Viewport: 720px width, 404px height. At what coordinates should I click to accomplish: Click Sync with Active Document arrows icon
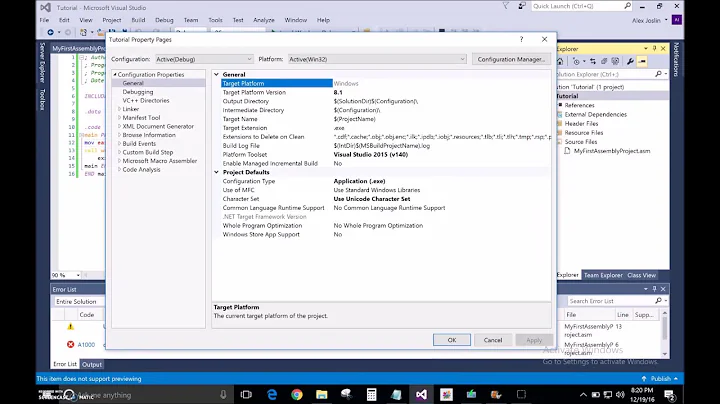593,62
